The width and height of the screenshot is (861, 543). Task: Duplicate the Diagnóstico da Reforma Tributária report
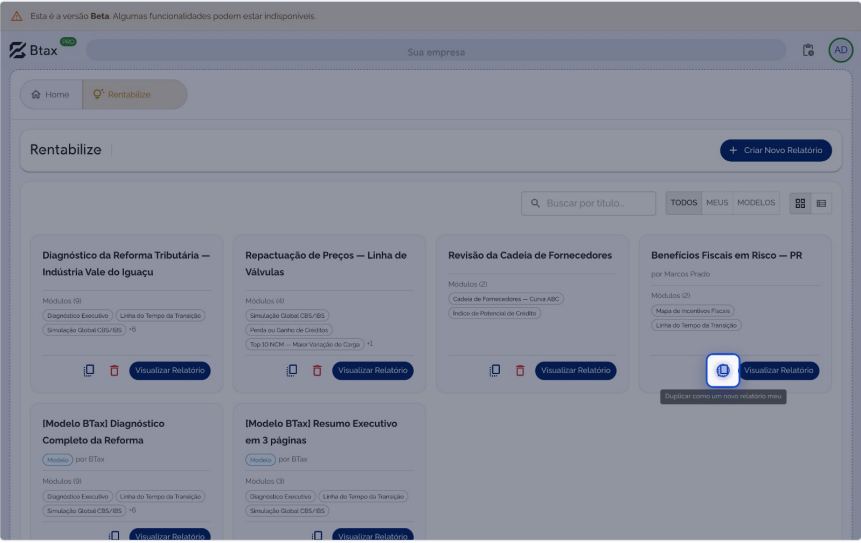(89, 371)
